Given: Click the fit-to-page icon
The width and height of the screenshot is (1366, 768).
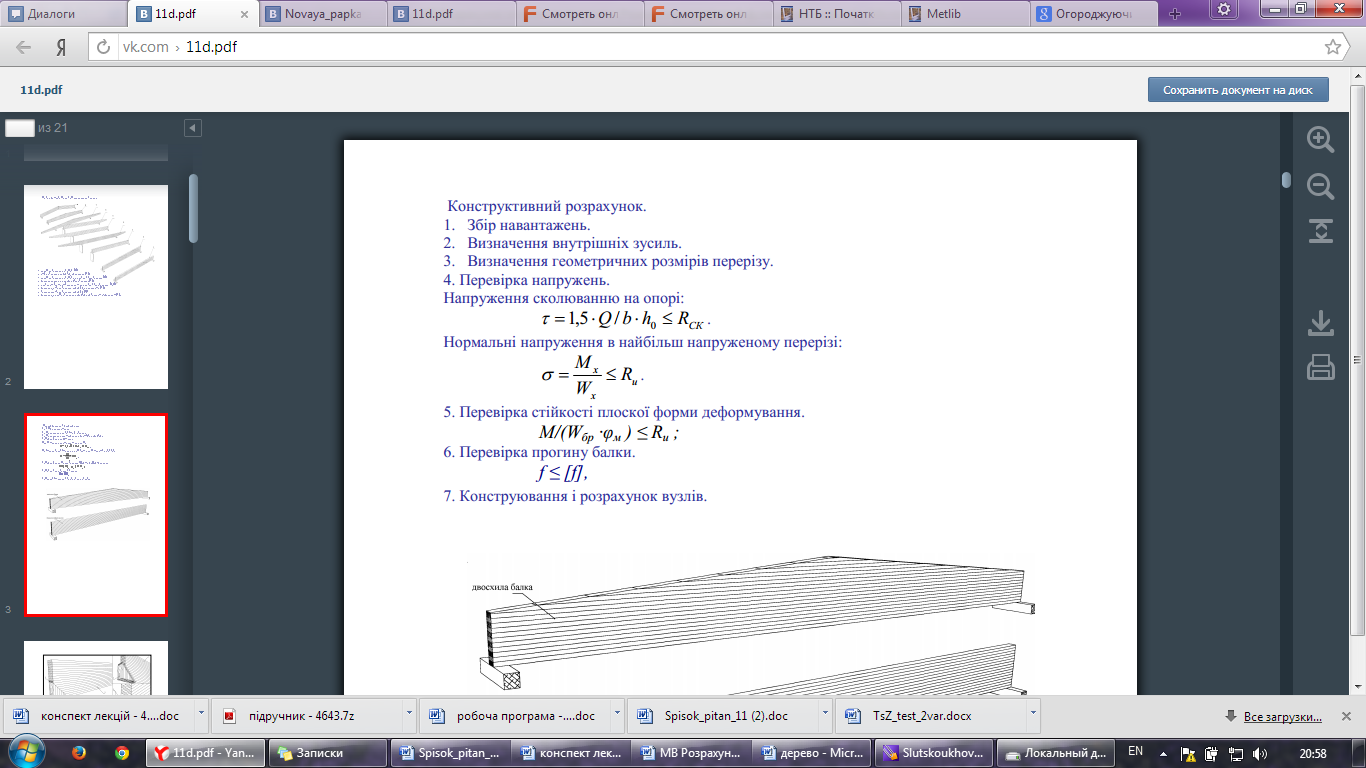Looking at the screenshot, I should (x=1321, y=231).
